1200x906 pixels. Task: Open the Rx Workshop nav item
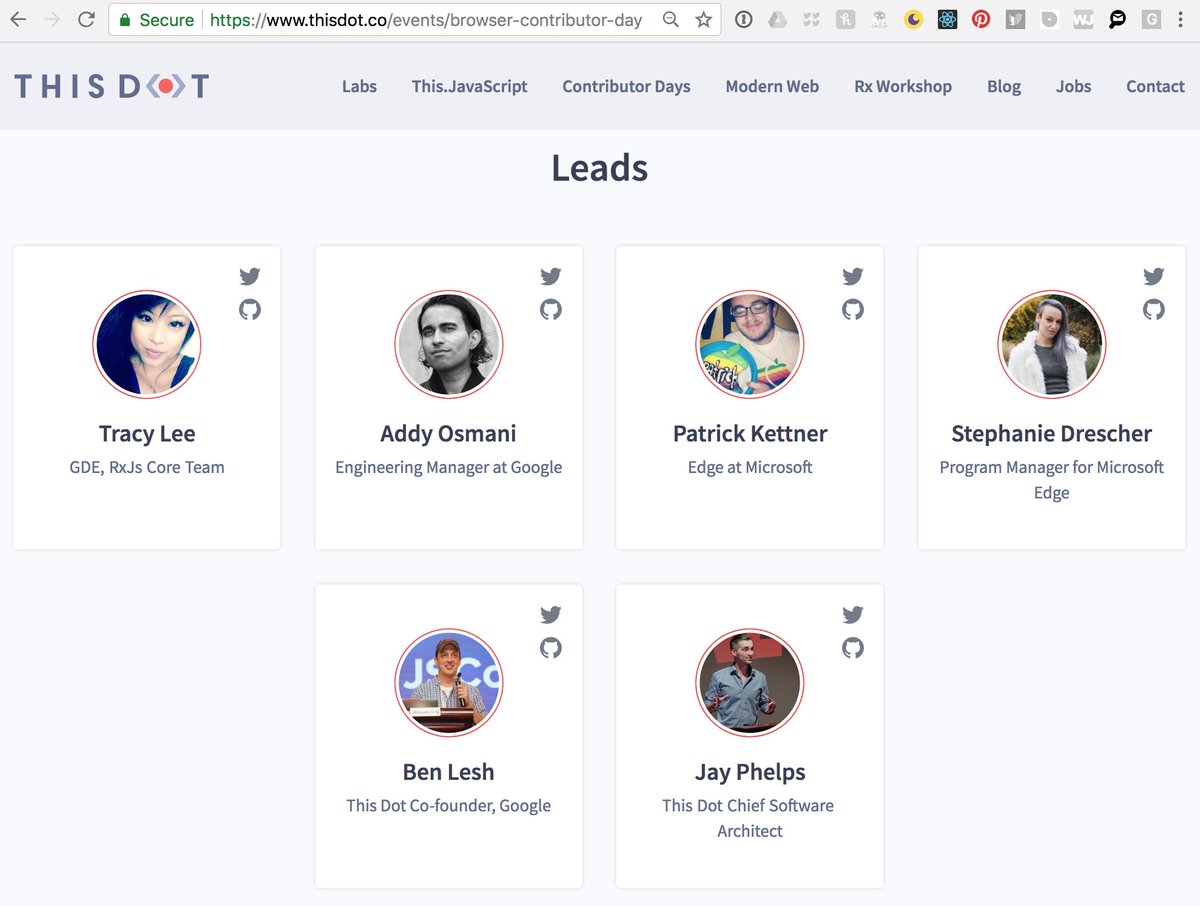(x=903, y=86)
